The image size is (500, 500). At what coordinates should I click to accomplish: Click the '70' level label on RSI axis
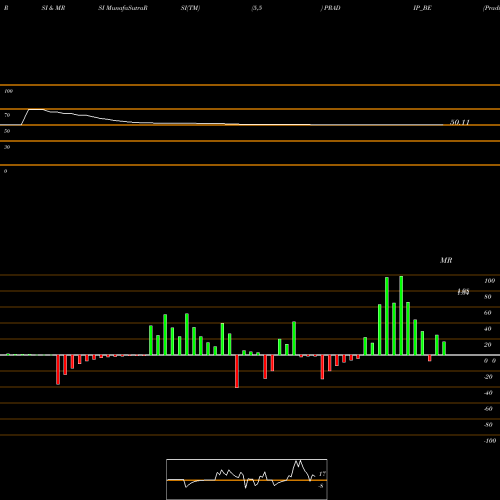(x=7, y=115)
